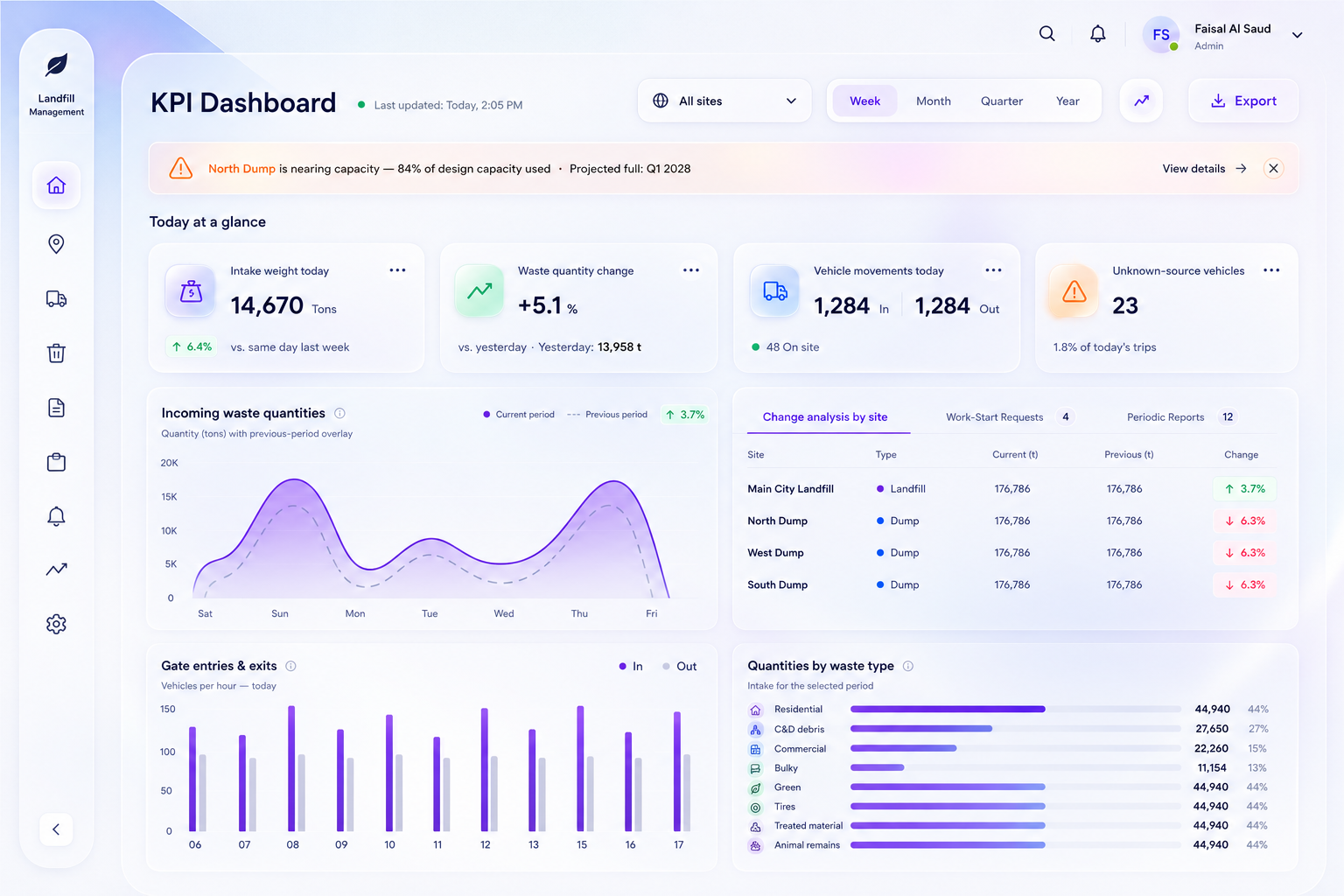Open the sidebar bell alerts icon
The image size is (1344, 896).
(56, 516)
